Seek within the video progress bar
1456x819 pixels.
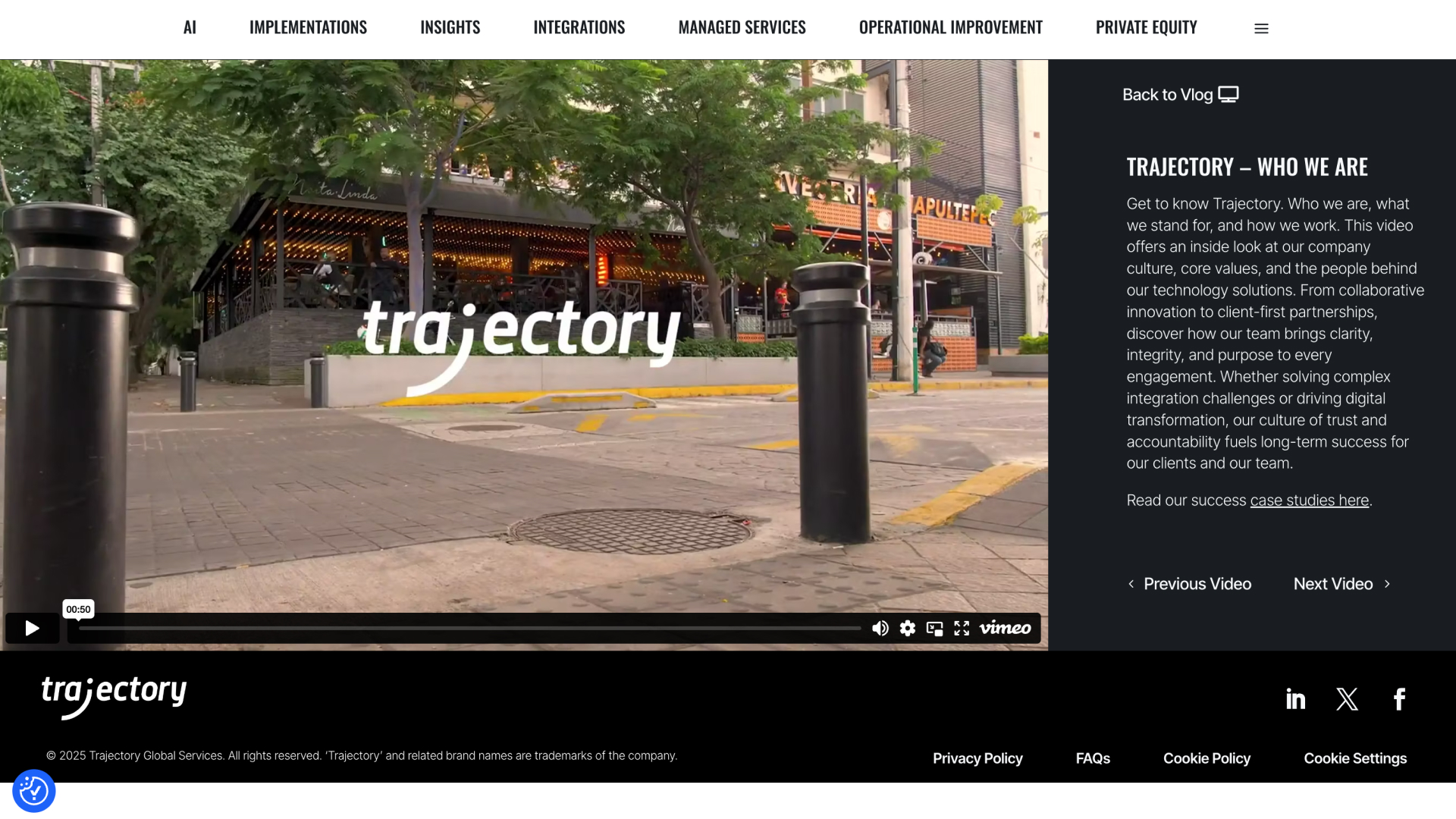point(470,628)
